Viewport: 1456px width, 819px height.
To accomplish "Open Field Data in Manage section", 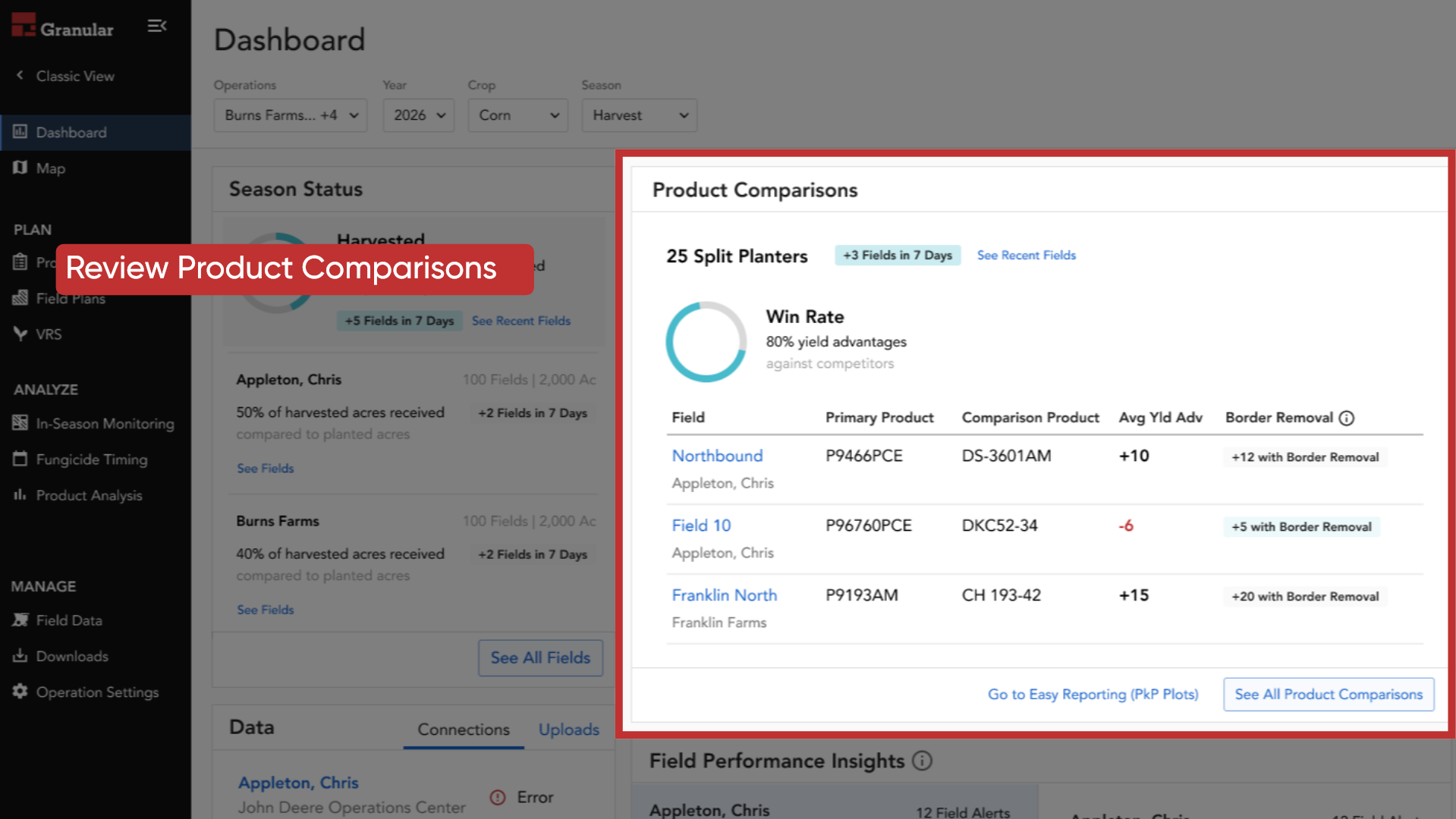I will click(68, 620).
